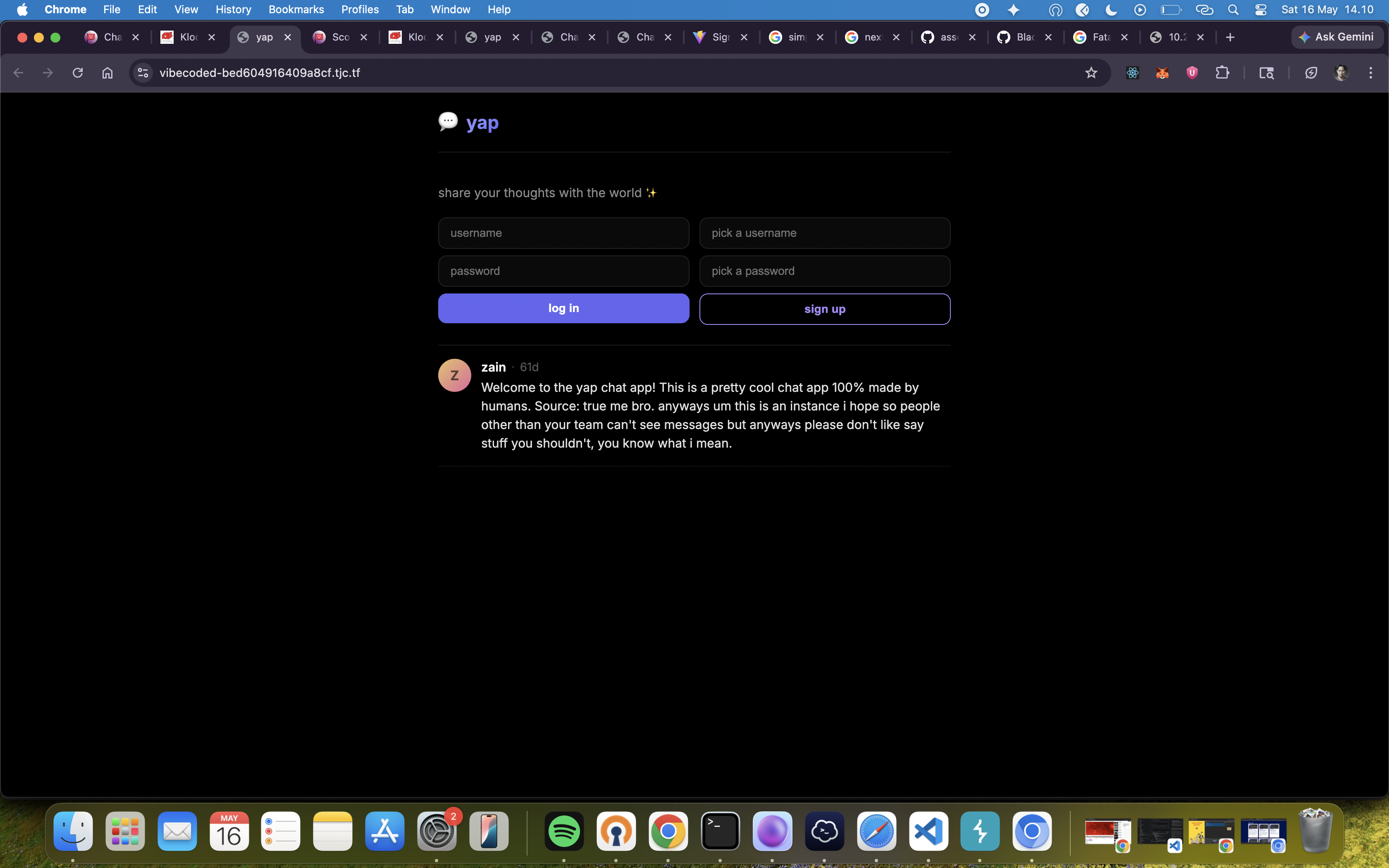The image size is (1389, 868).
Task: Click the sign up button
Action: 825,309
